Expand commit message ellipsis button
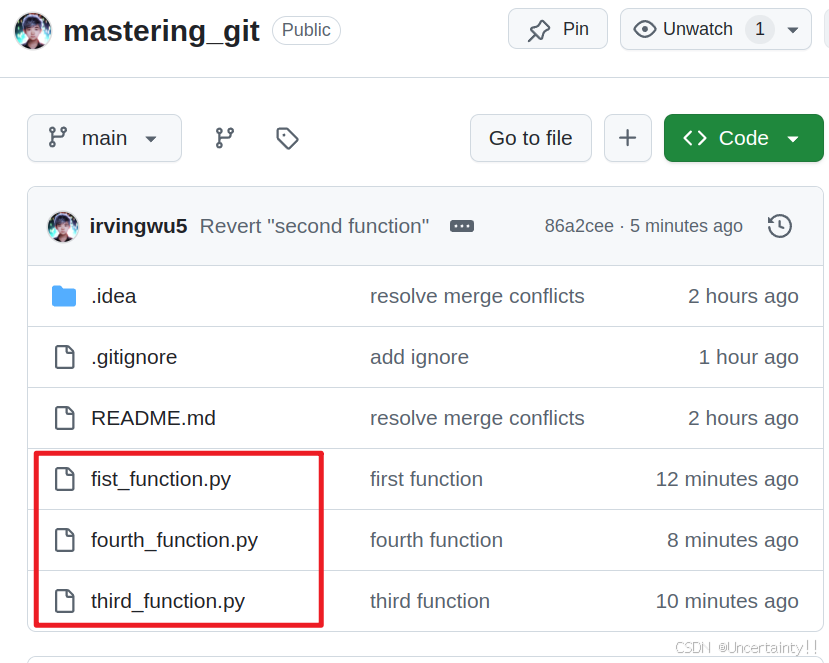The width and height of the screenshot is (829, 663). pyautogui.click(x=462, y=226)
